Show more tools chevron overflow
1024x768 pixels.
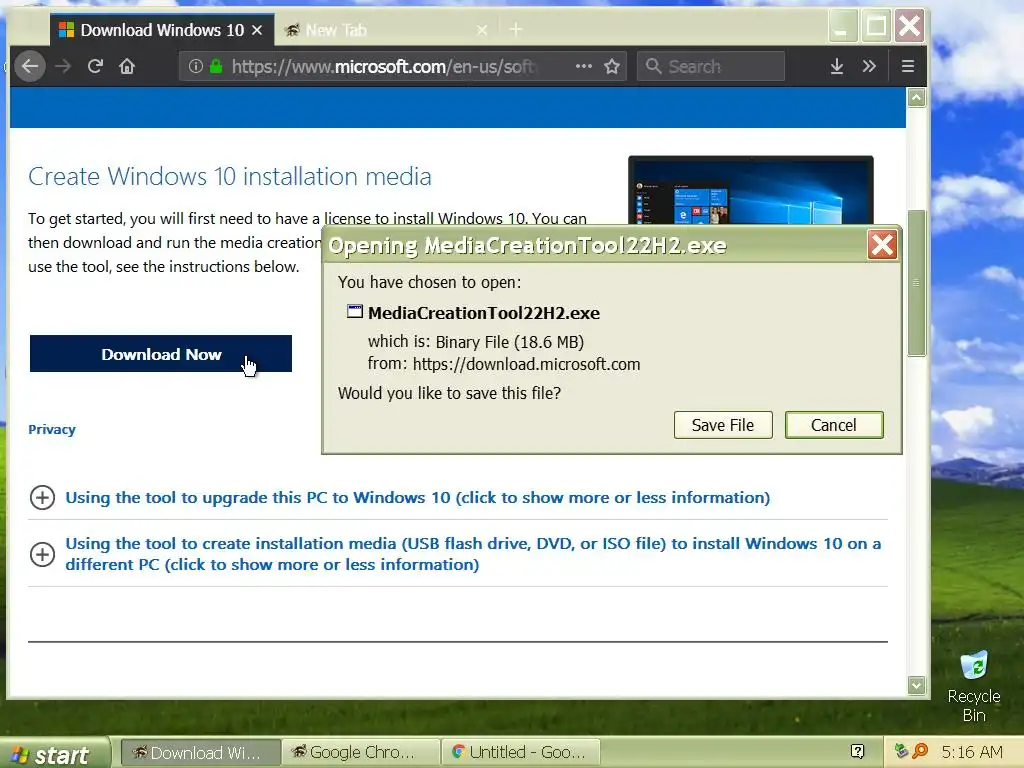pyautogui.click(x=869, y=66)
